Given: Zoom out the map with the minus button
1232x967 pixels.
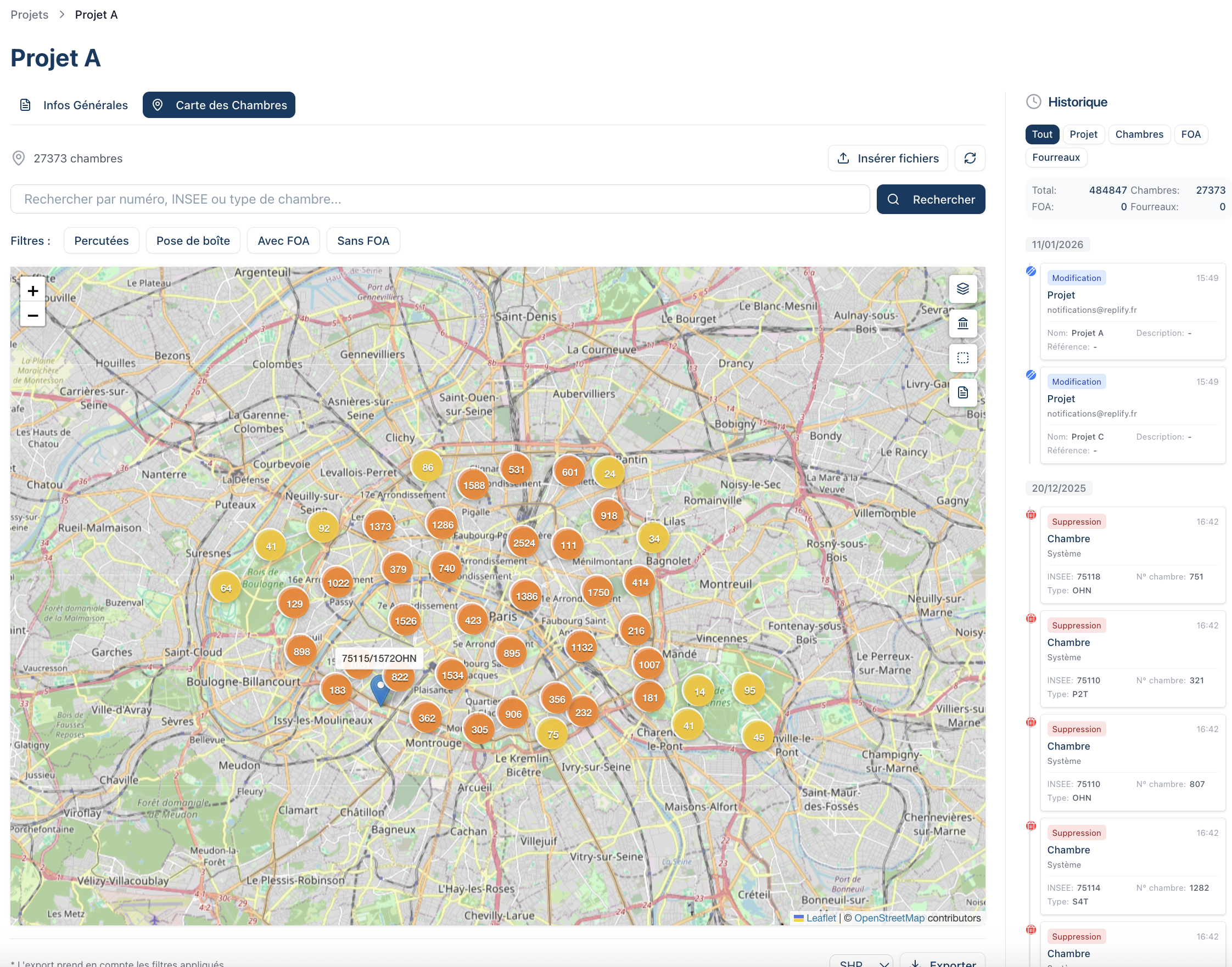Looking at the screenshot, I should pyautogui.click(x=33, y=316).
